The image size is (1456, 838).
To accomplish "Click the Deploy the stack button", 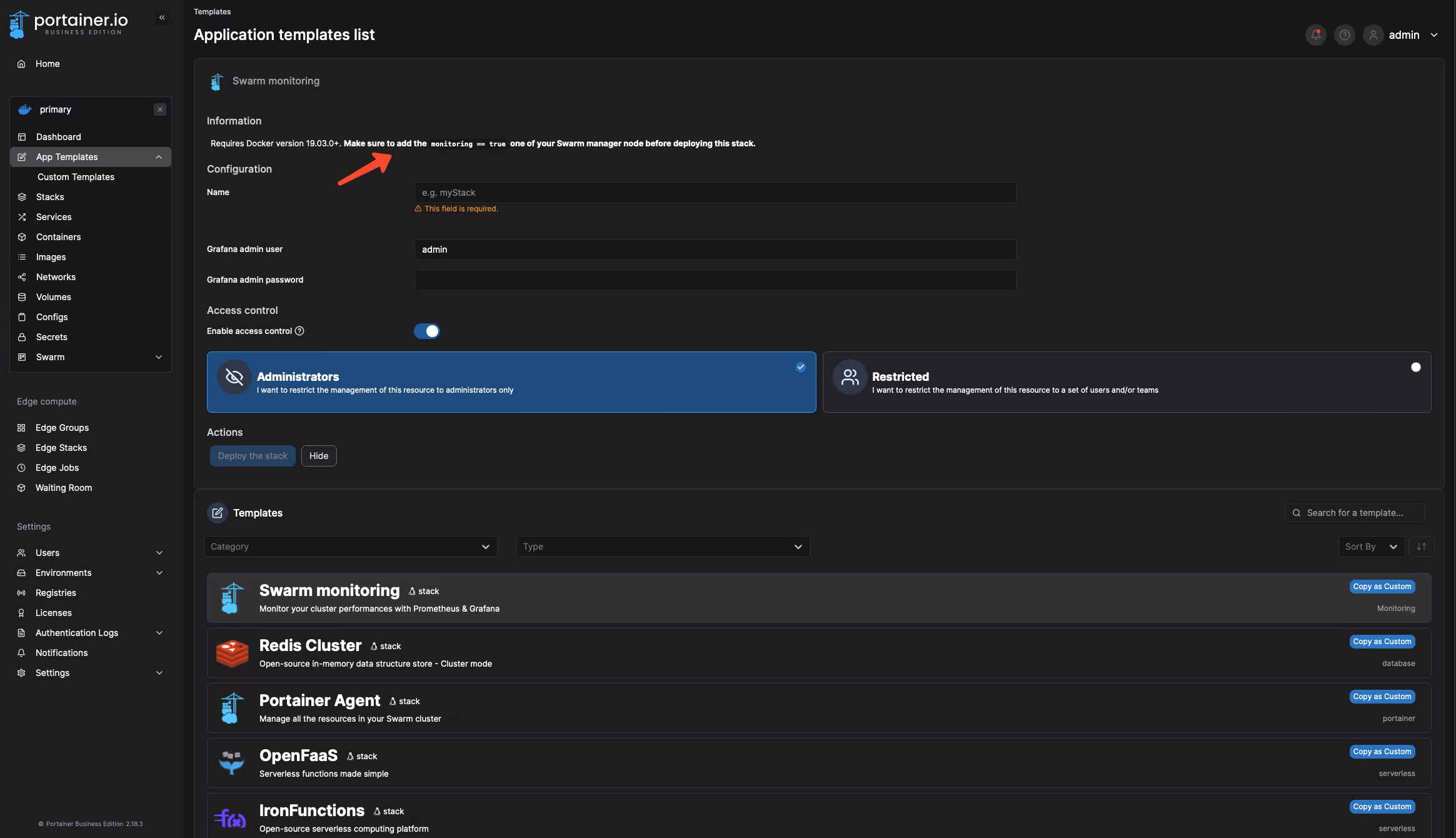I will [253, 456].
